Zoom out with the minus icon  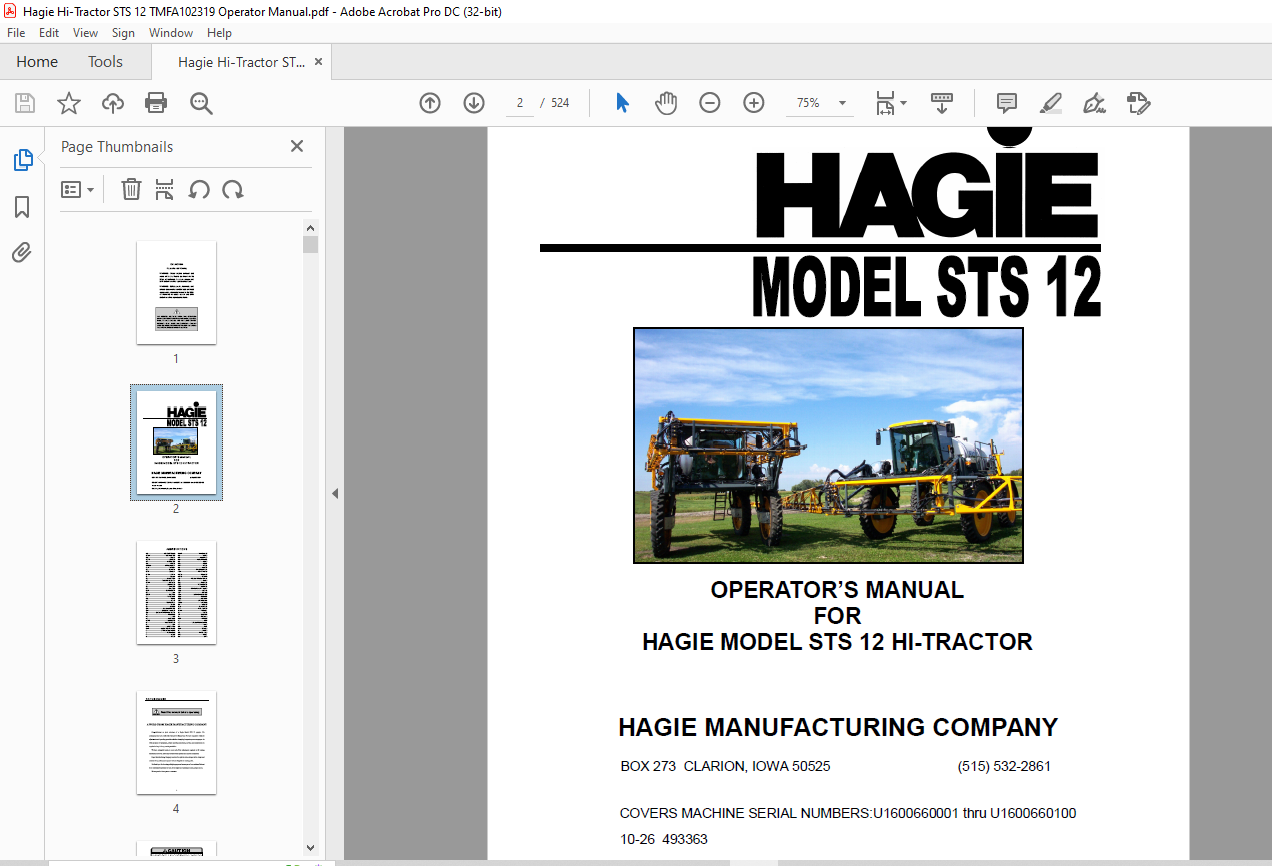point(710,103)
